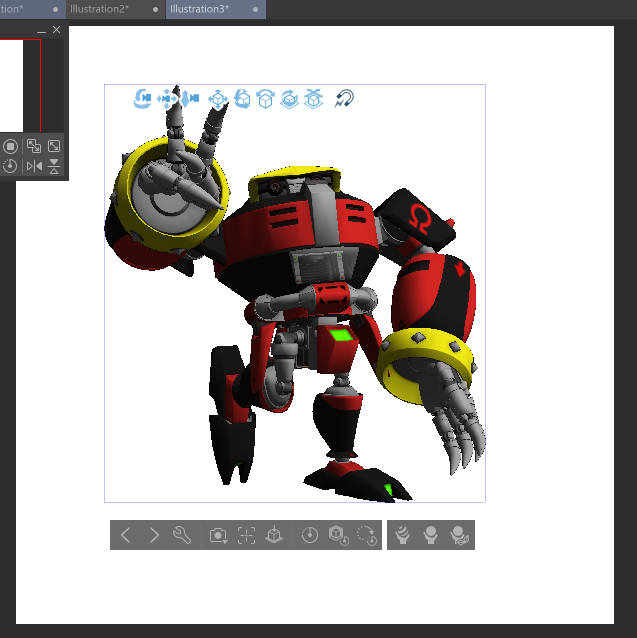
Task: Close Illustration2* tab via its dot
Action: click(155, 9)
